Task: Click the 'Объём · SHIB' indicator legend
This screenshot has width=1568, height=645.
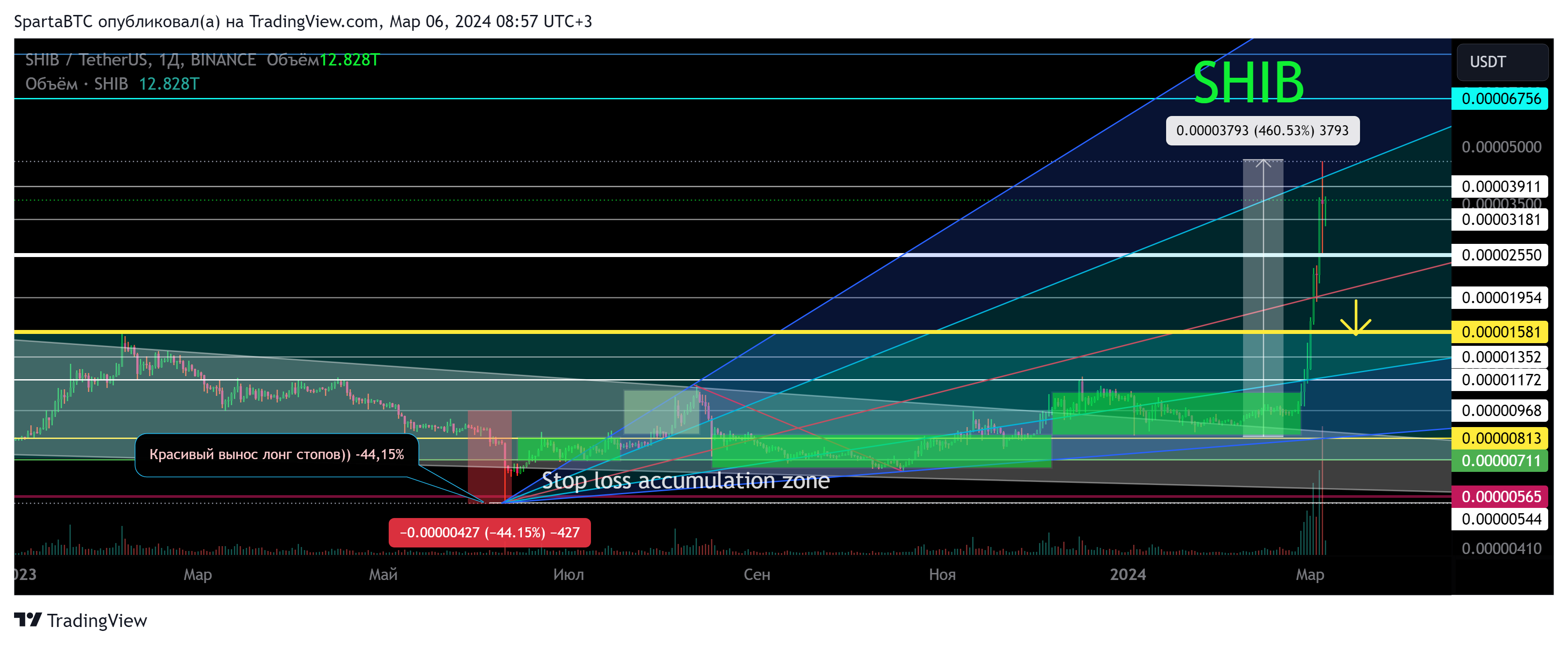Action: tap(77, 84)
